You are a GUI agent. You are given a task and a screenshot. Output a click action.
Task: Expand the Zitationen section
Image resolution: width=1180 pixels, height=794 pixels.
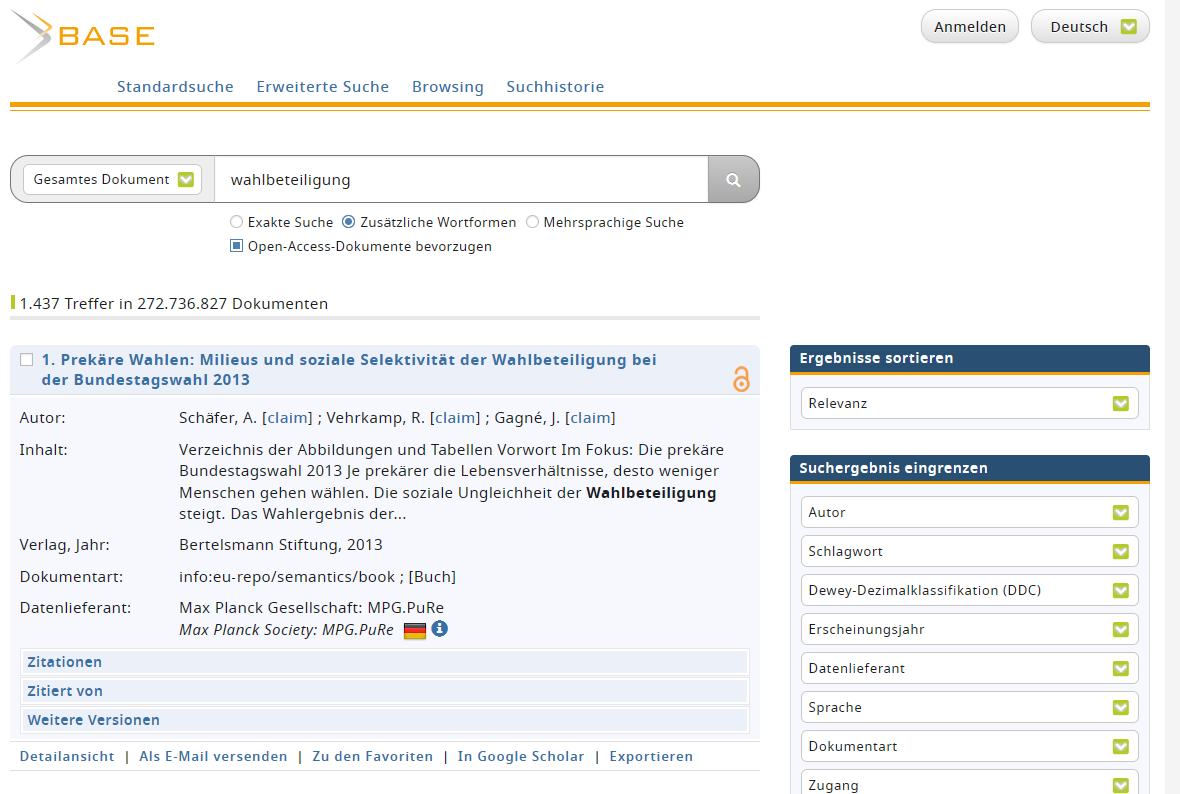385,662
